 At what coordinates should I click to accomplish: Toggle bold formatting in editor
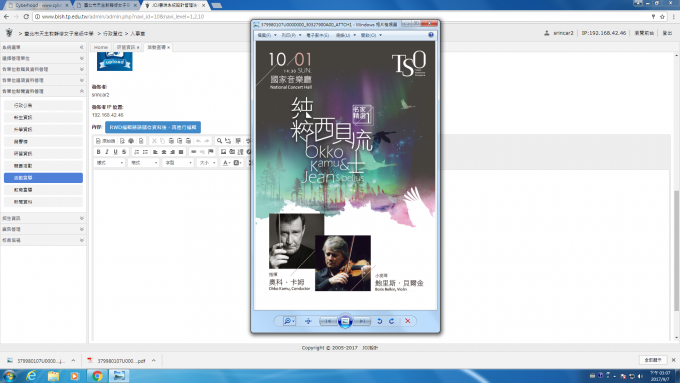point(98,151)
